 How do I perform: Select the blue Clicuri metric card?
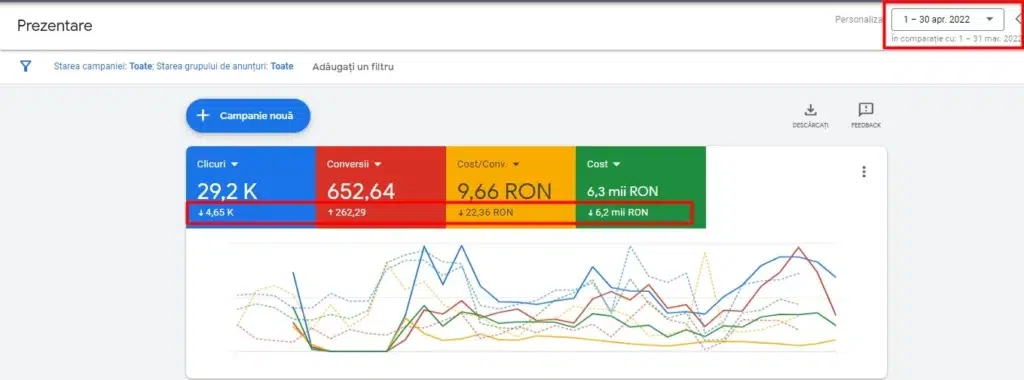pyautogui.click(x=251, y=187)
